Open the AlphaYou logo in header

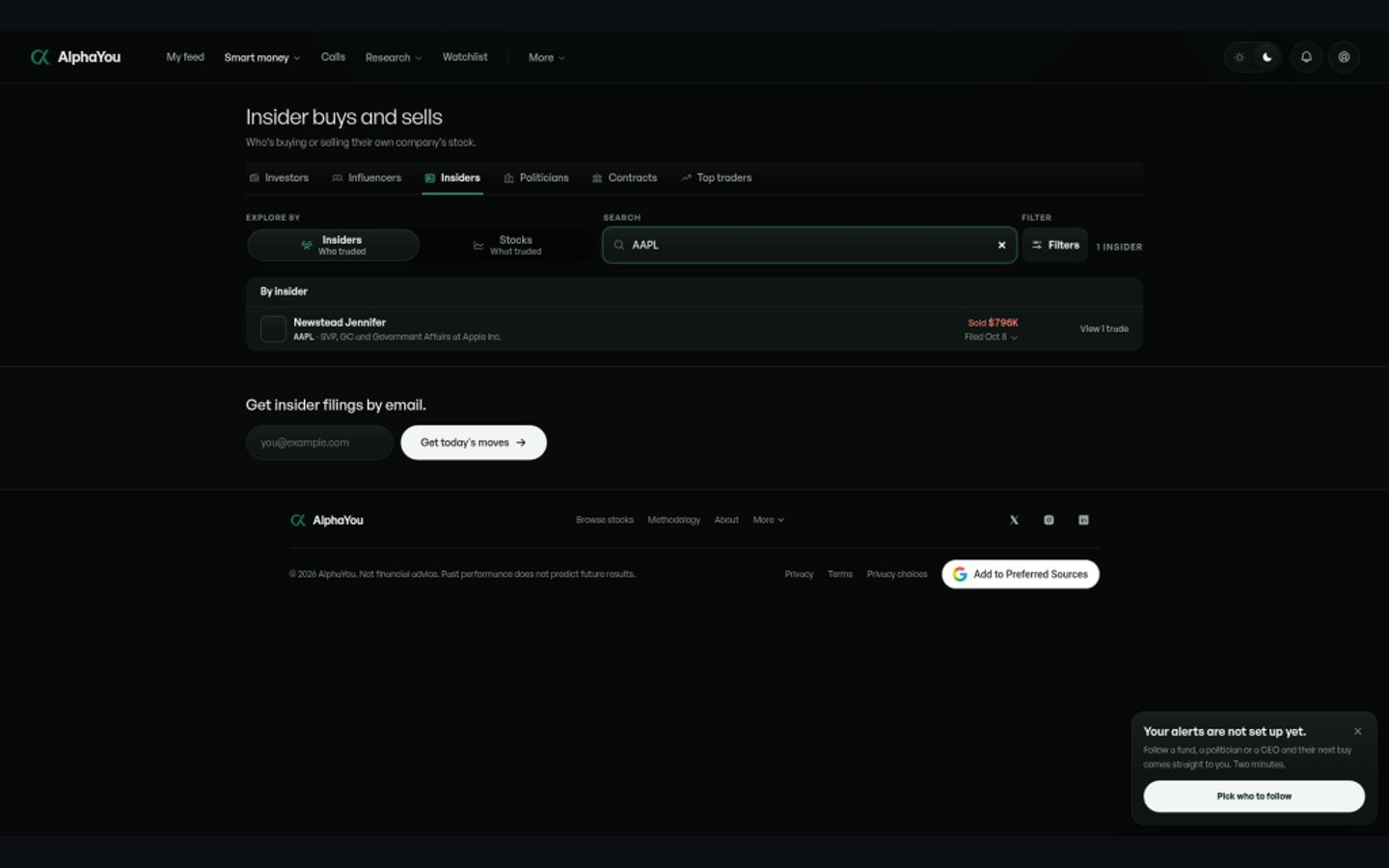click(x=75, y=57)
